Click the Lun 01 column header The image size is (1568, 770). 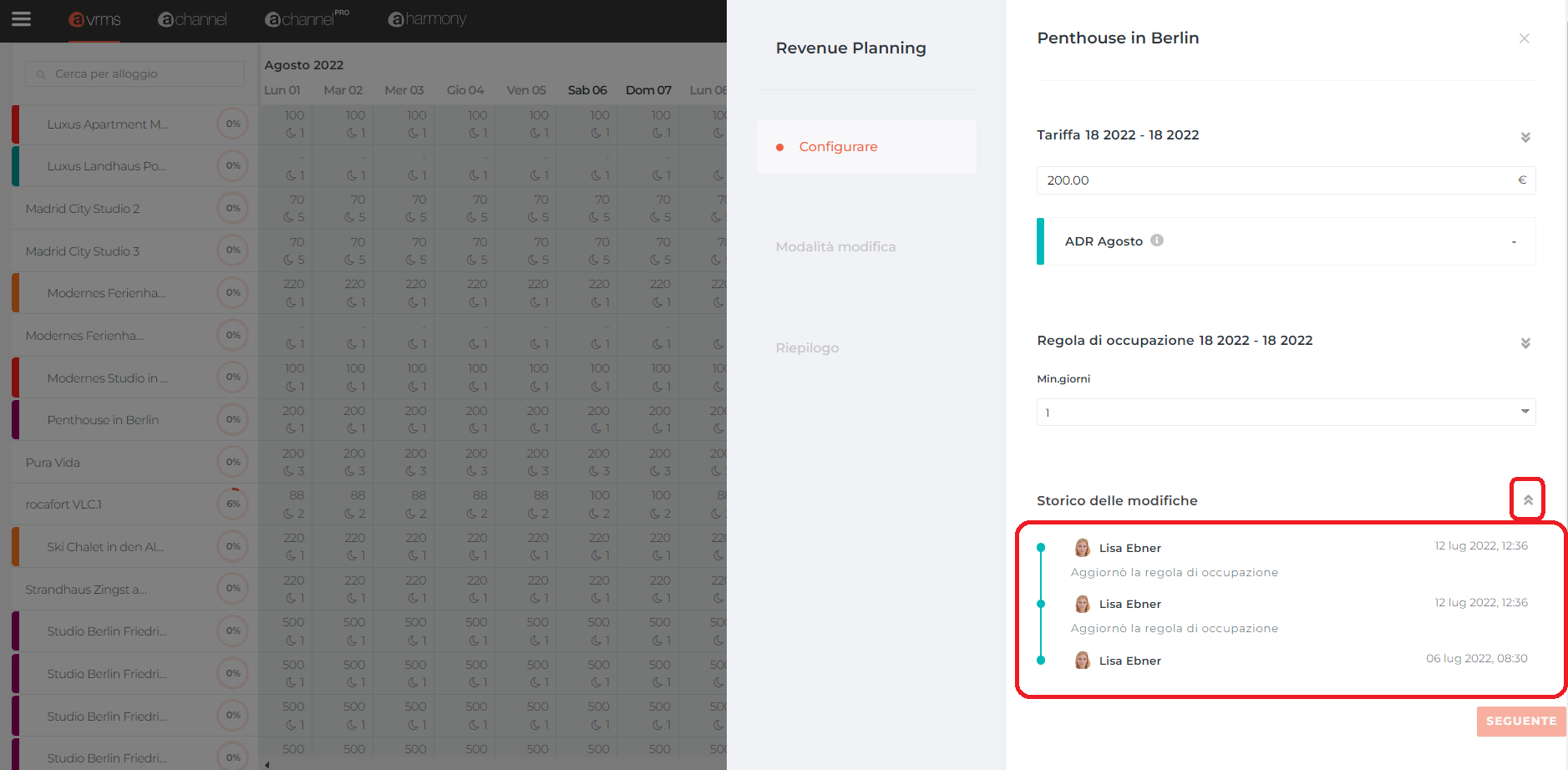282,90
